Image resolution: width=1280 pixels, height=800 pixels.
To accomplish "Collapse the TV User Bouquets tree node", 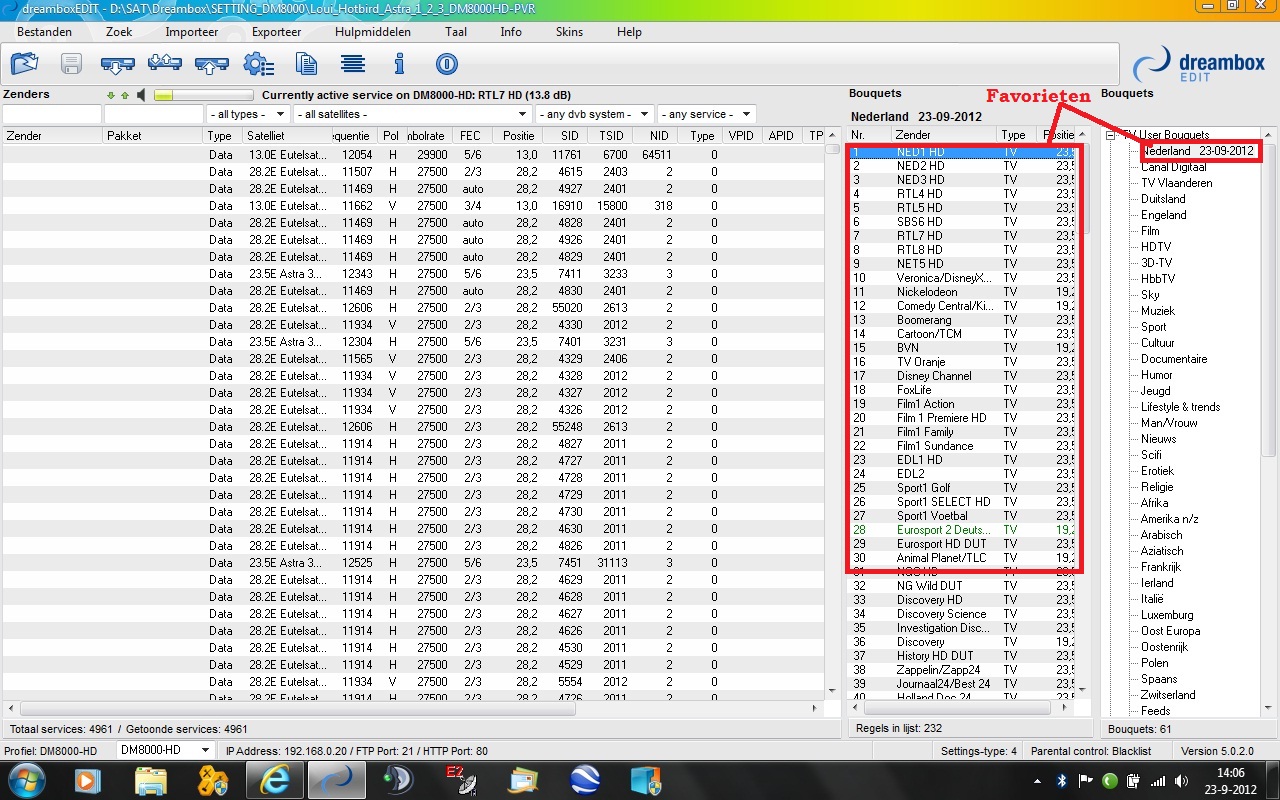I will pyautogui.click(x=1111, y=135).
